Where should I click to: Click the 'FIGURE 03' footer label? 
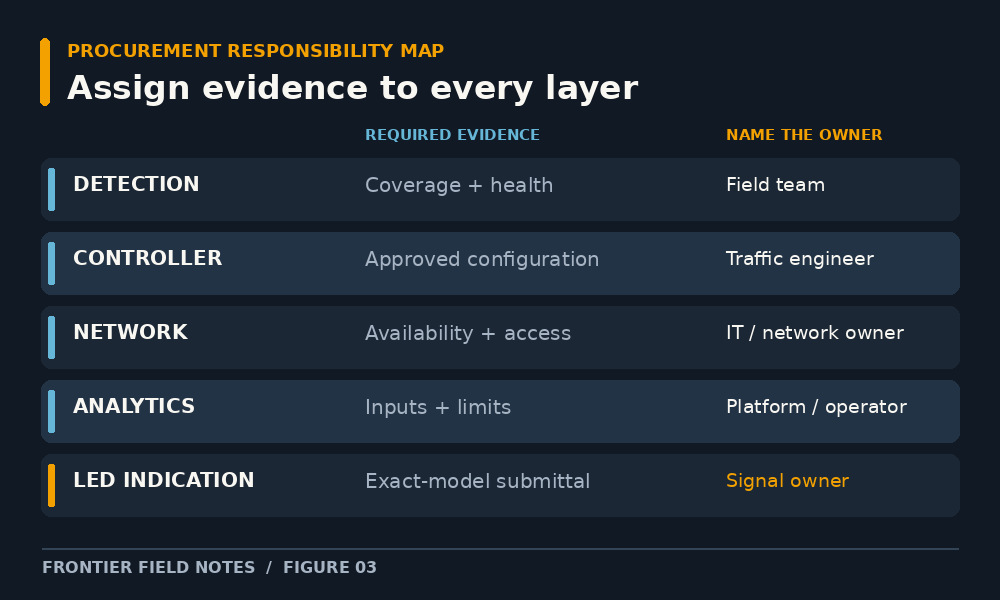click(x=330, y=567)
